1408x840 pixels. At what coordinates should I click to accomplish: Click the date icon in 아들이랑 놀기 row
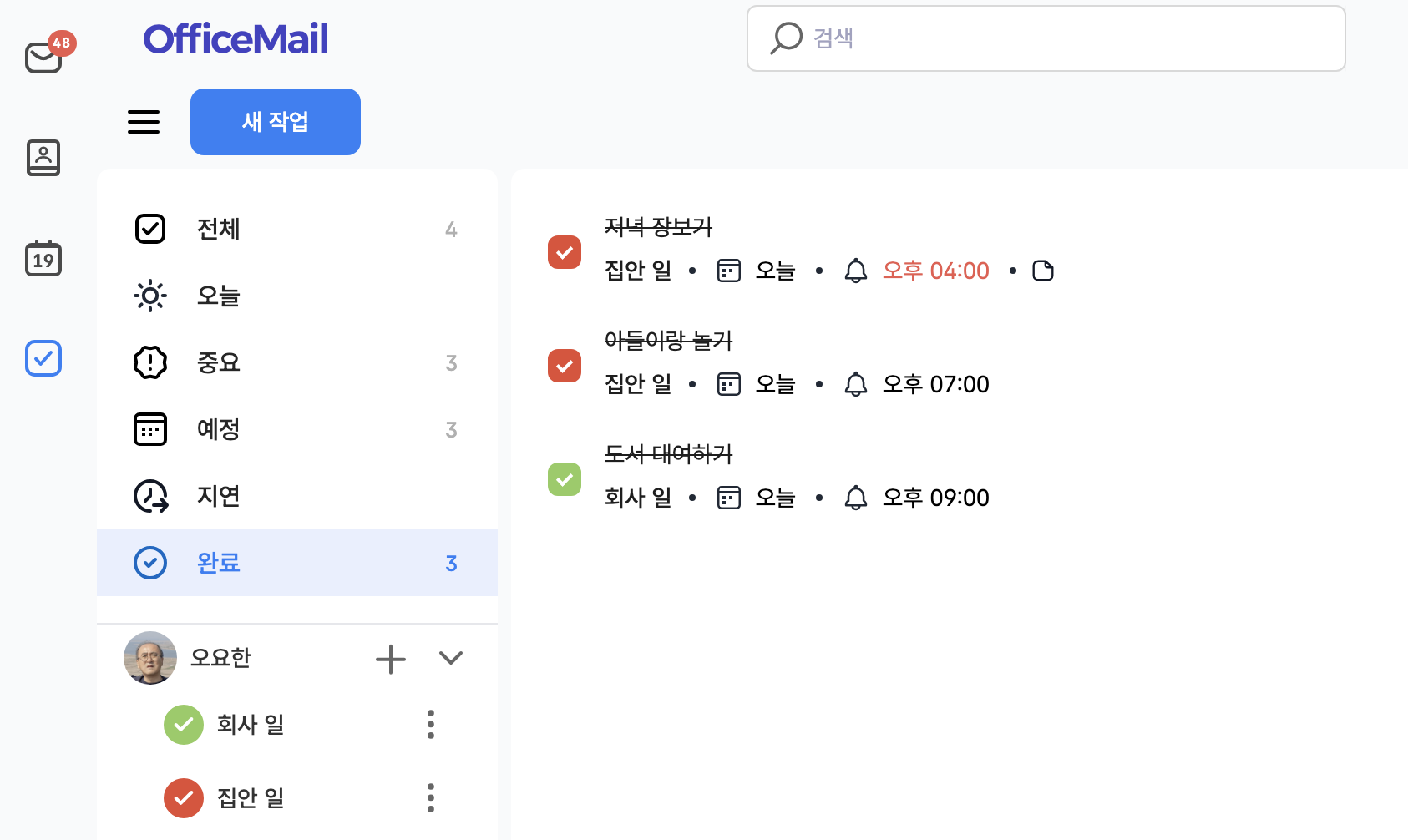pos(729,384)
